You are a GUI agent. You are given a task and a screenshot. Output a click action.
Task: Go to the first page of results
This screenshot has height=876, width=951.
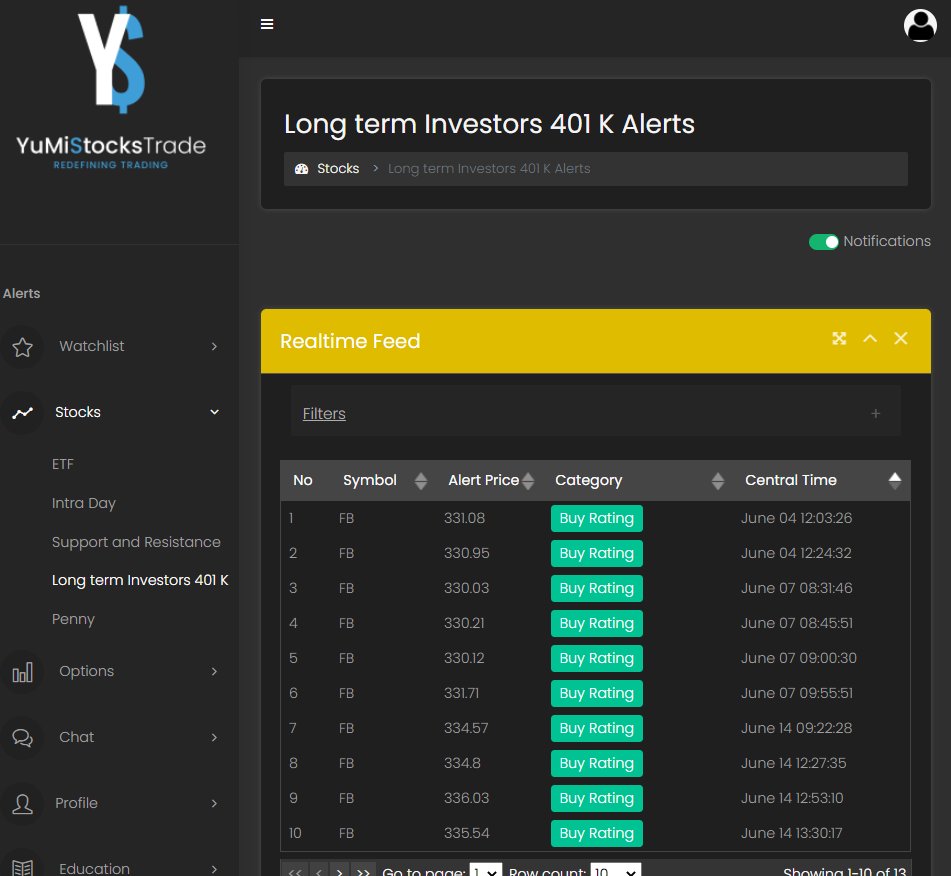coord(295,871)
